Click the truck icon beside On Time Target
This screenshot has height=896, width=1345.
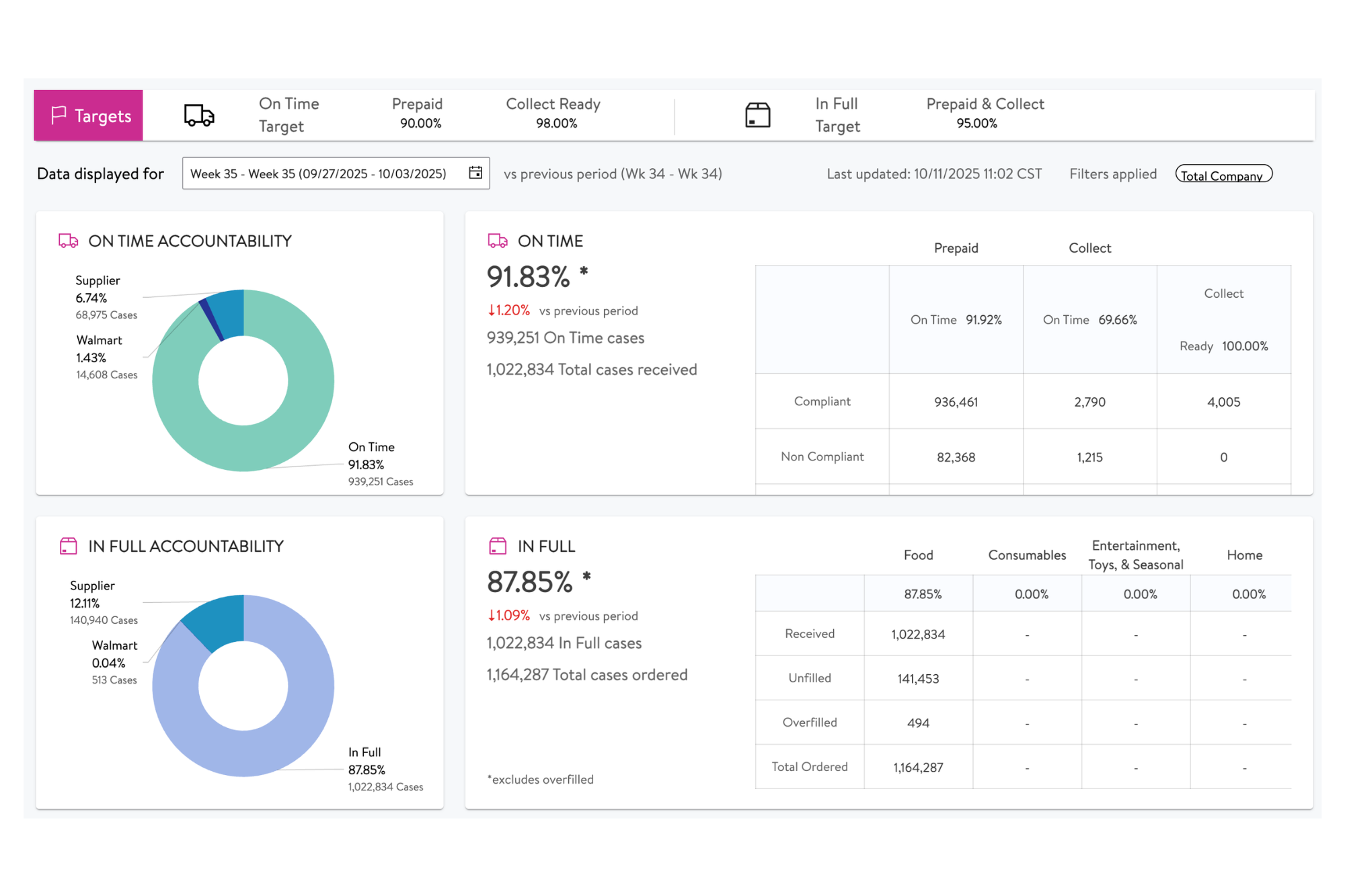click(199, 115)
